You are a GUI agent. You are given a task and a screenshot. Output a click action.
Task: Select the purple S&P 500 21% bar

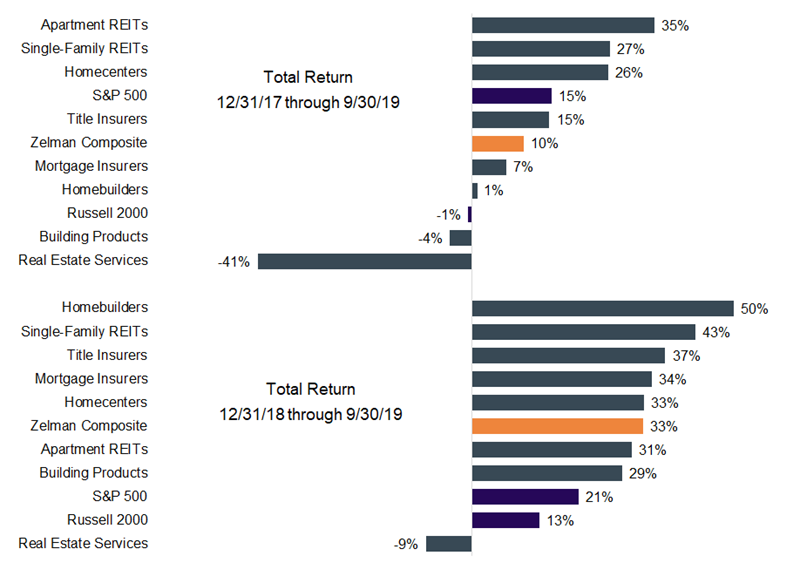(x=525, y=497)
